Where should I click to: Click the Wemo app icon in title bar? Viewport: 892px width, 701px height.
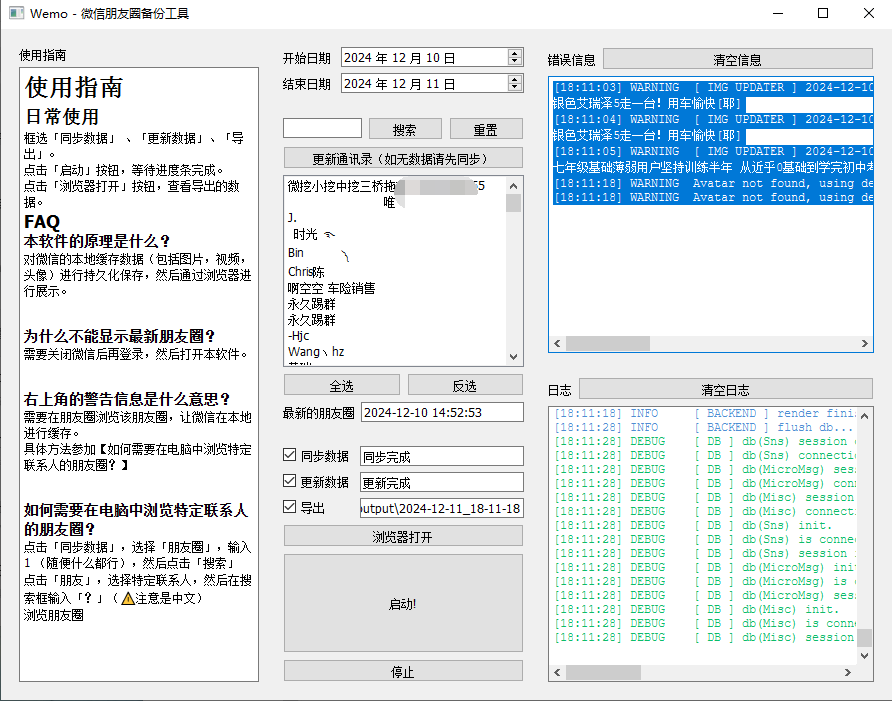click(x=16, y=14)
